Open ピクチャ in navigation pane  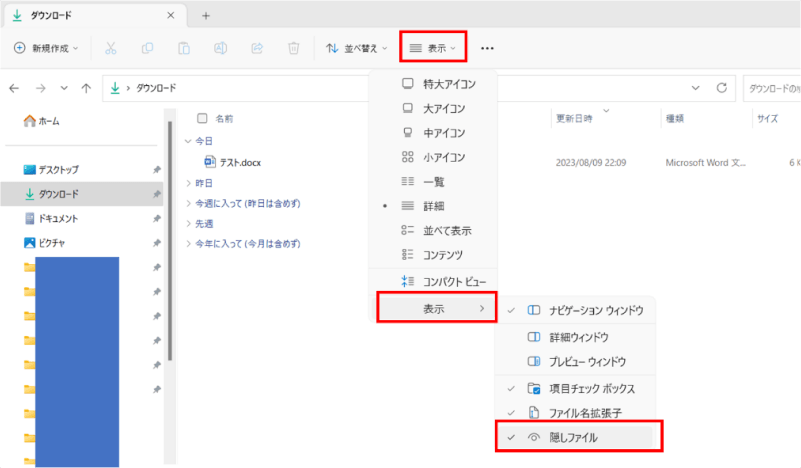[x=44, y=243]
